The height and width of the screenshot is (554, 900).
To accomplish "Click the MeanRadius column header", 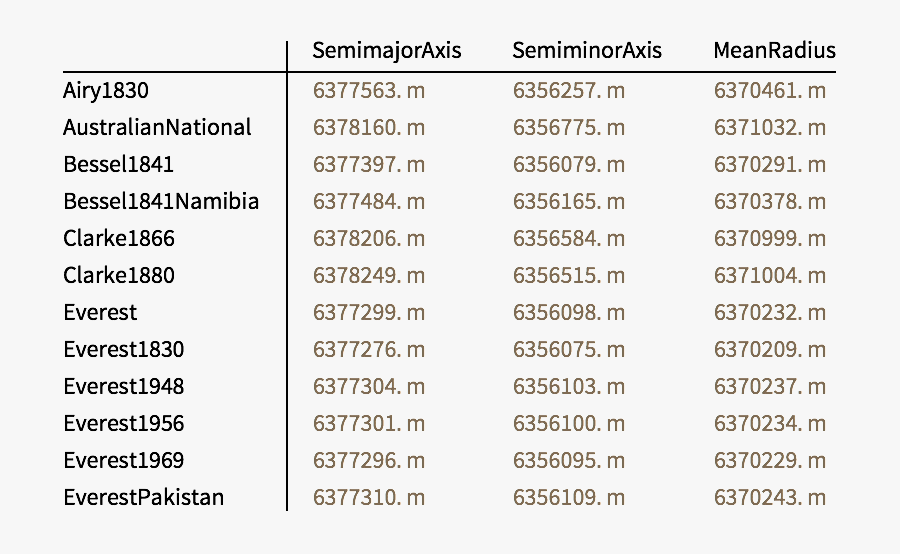I will 774,50.
